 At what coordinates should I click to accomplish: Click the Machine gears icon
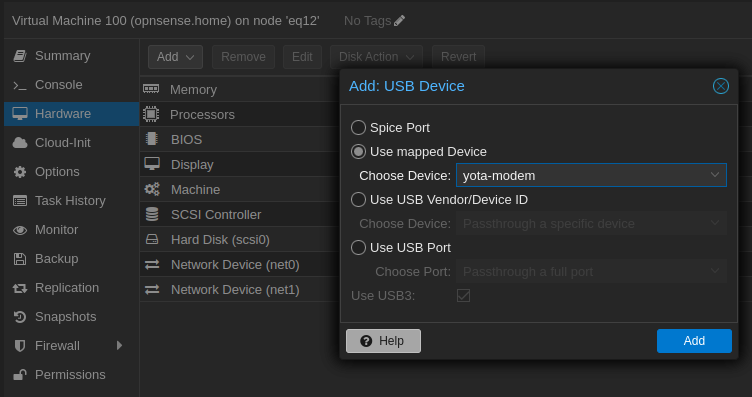tap(152, 189)
